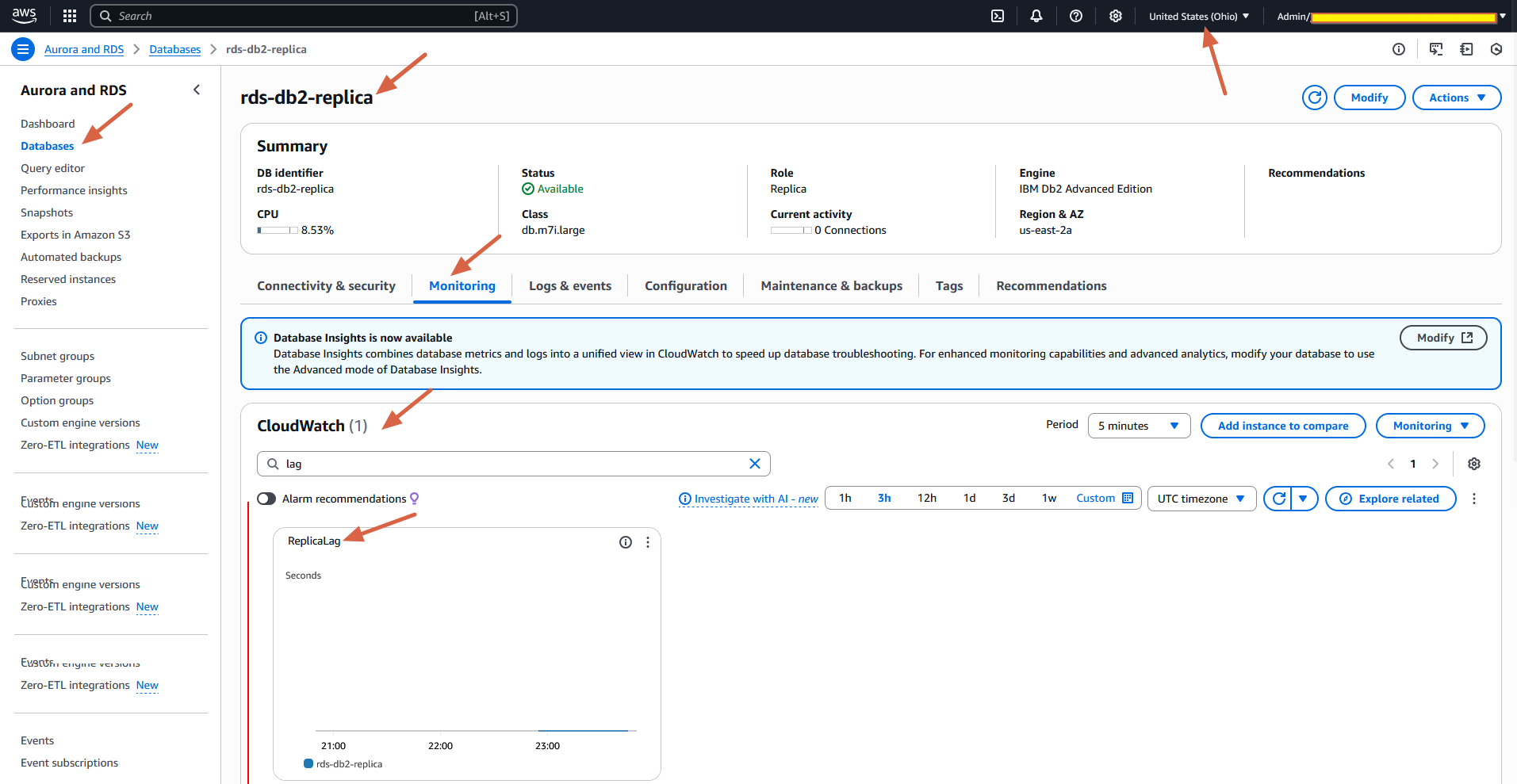Select the 12h time range
This screenshot has height=784, width=1517.
click(927, 498)
